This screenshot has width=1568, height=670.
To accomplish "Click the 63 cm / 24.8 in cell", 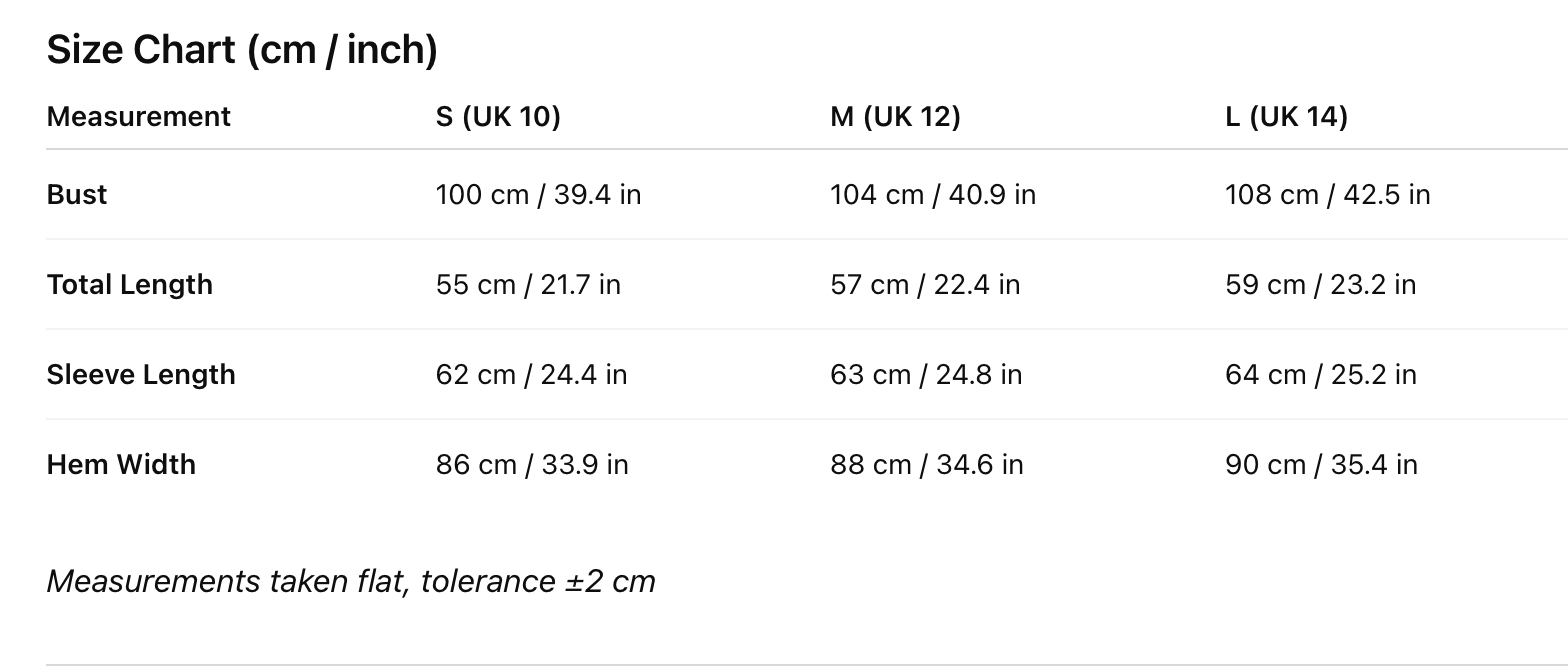I will (x=926, y=375).
